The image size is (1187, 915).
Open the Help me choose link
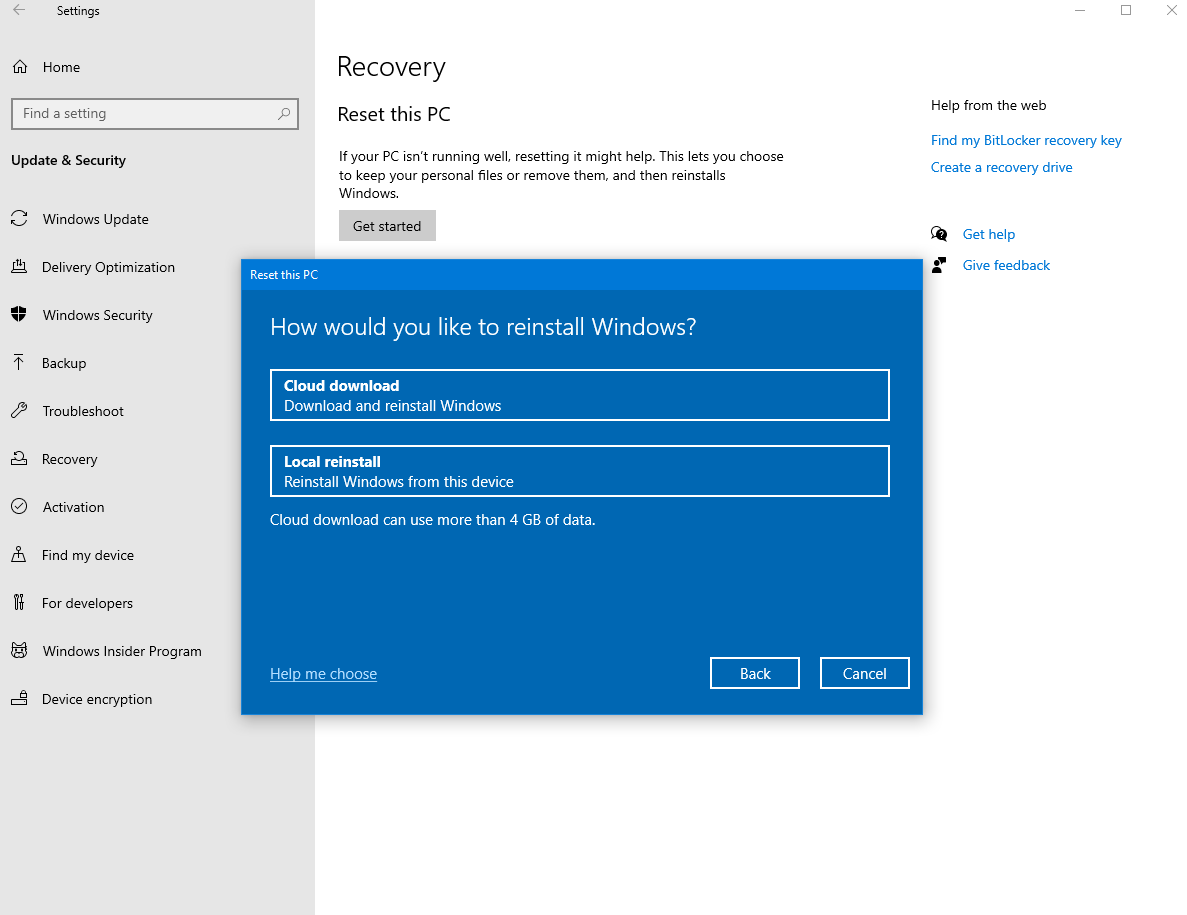323,673
